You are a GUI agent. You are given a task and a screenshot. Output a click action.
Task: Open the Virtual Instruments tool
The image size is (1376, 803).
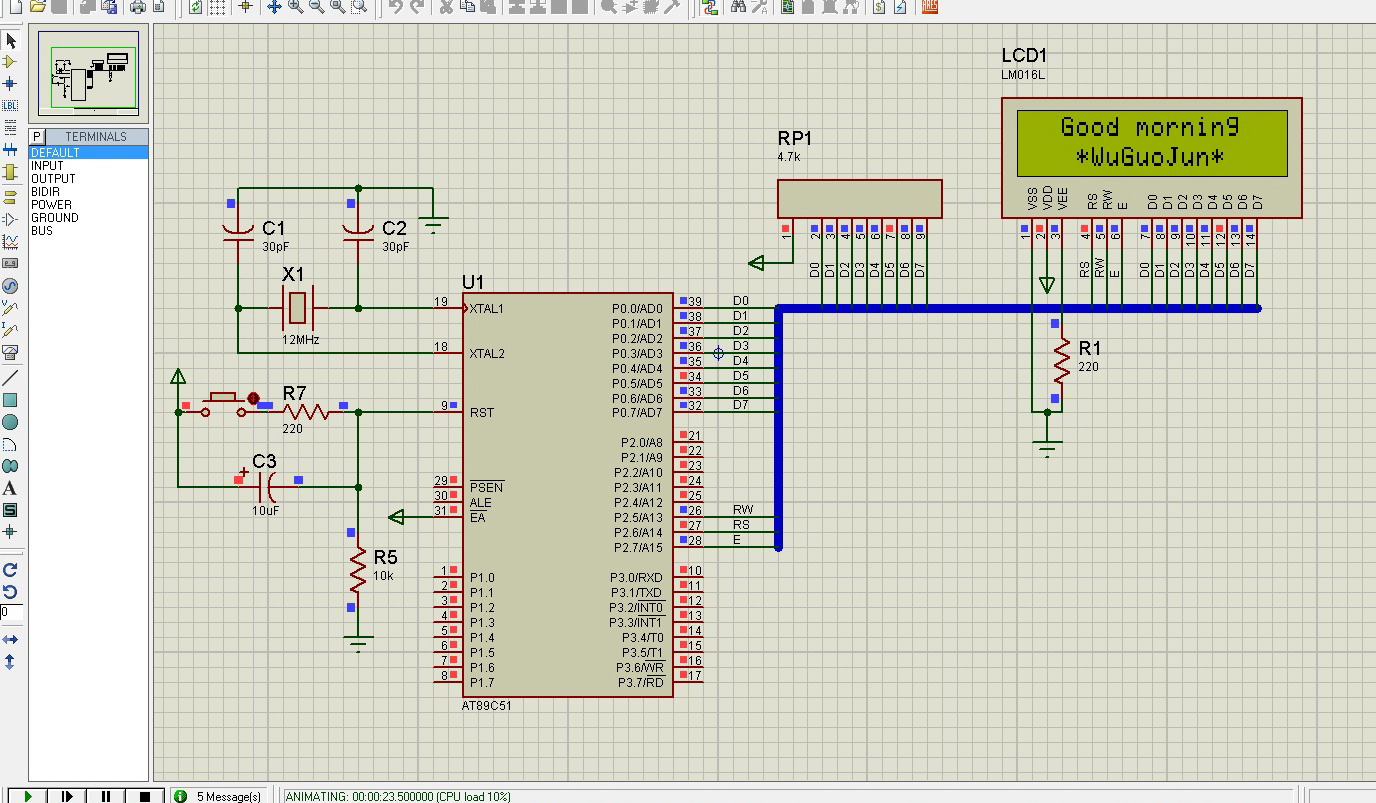[11, 352]
